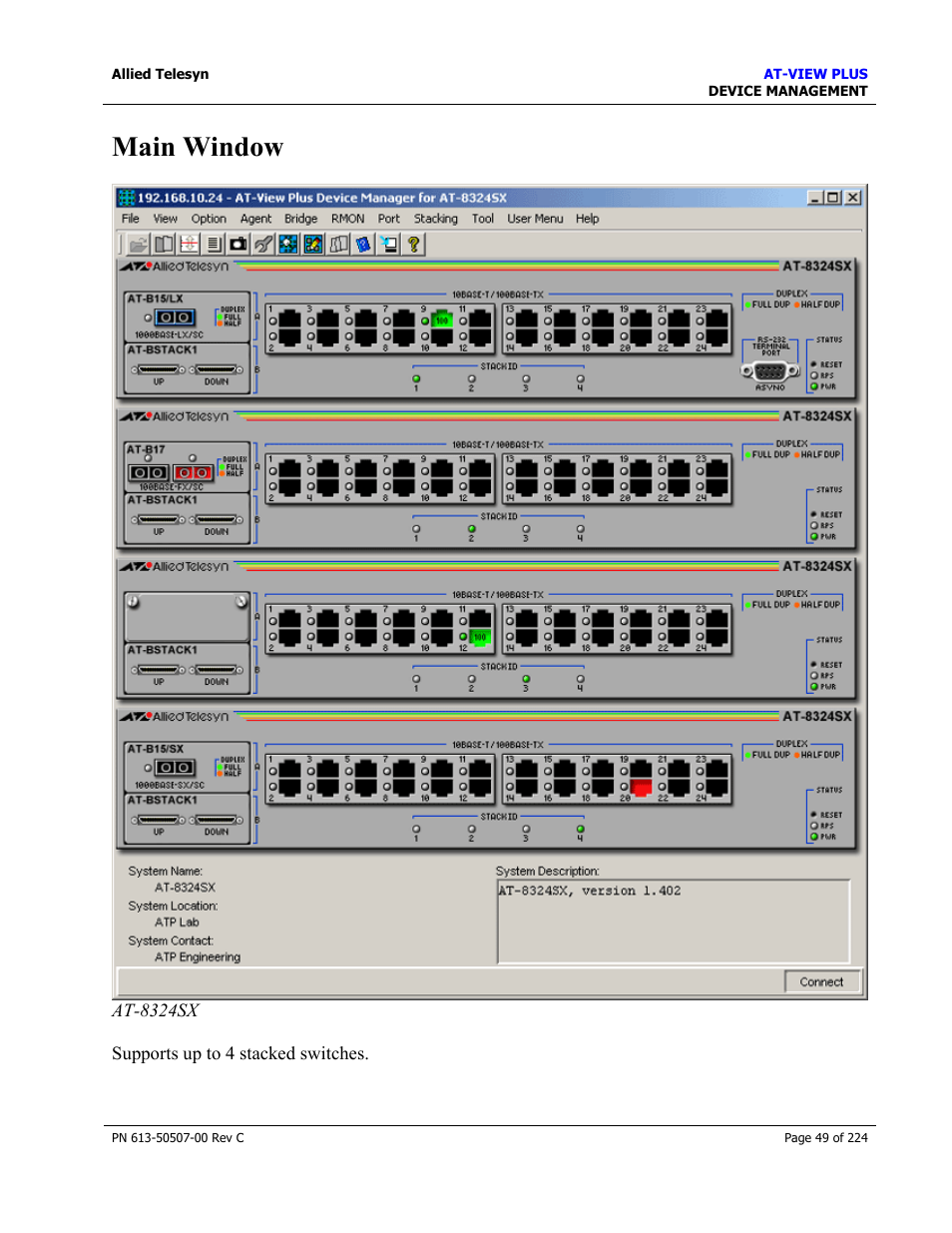Click the green PWR LED on stack 1 switch

(x=814, y=386)
